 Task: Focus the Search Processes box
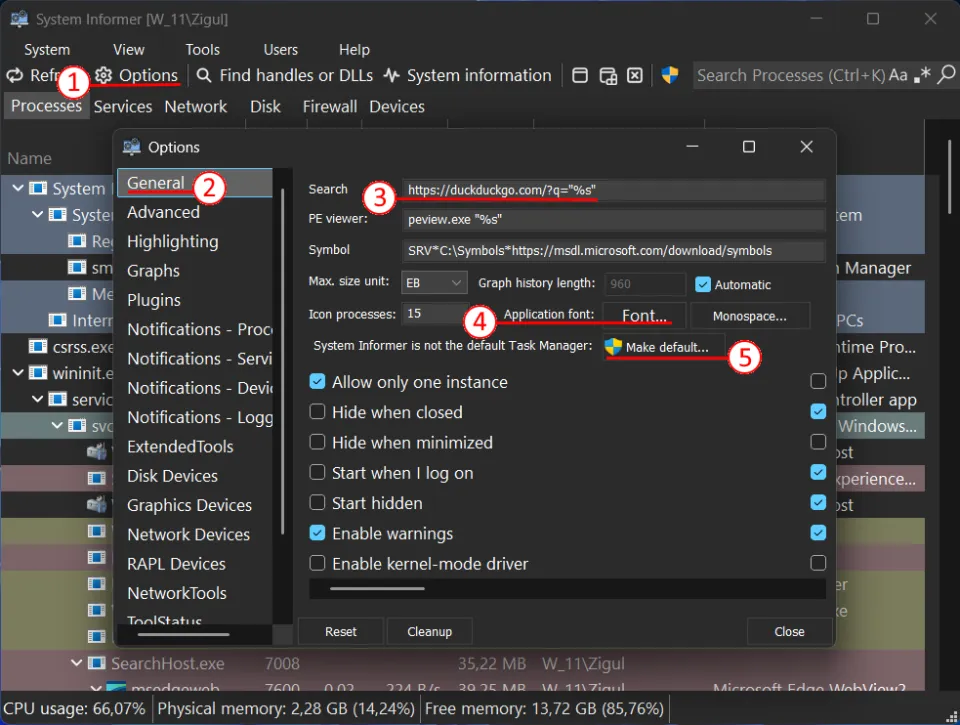click(791, 75)
